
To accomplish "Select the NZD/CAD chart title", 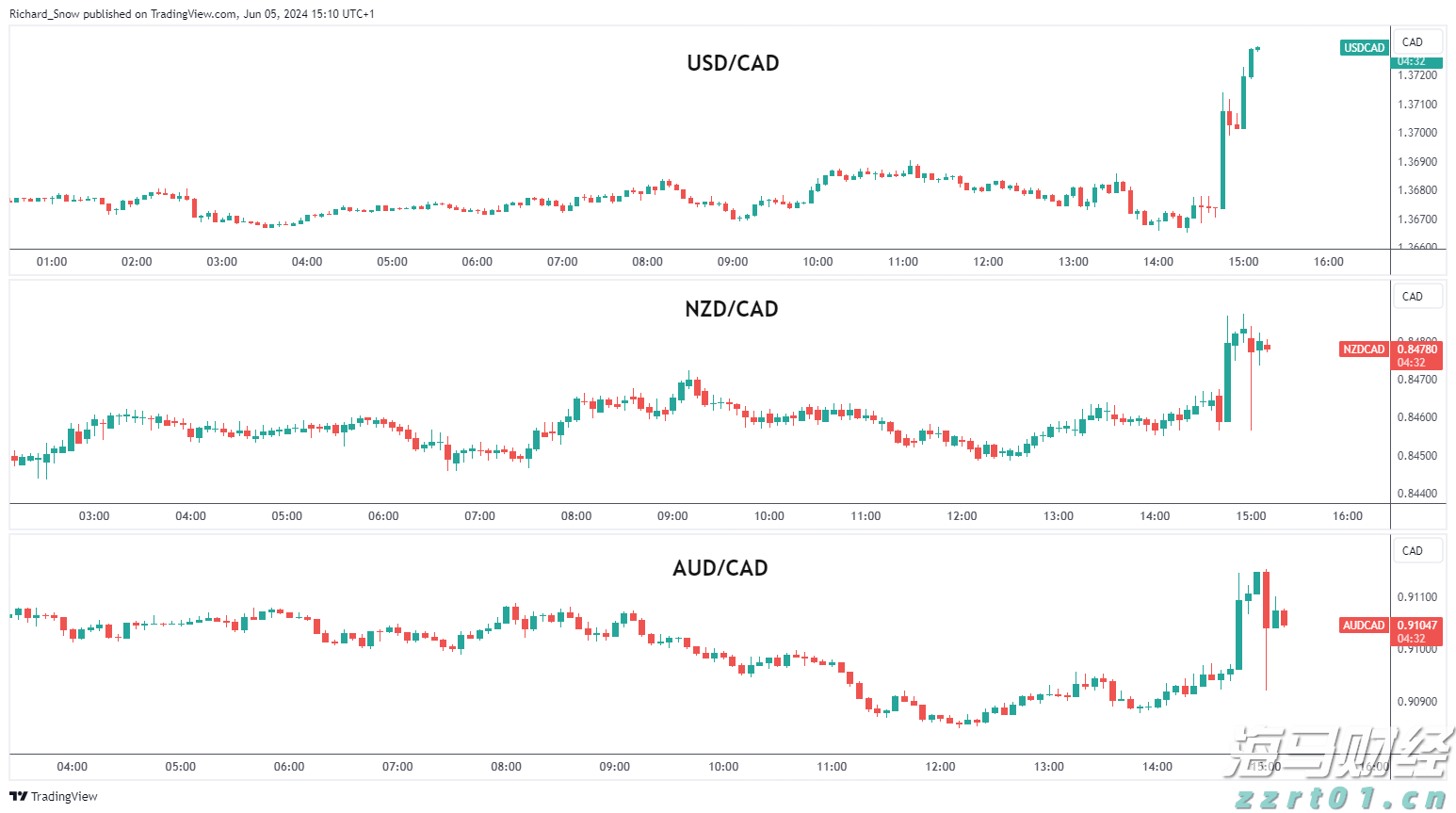I will point(732,309).
